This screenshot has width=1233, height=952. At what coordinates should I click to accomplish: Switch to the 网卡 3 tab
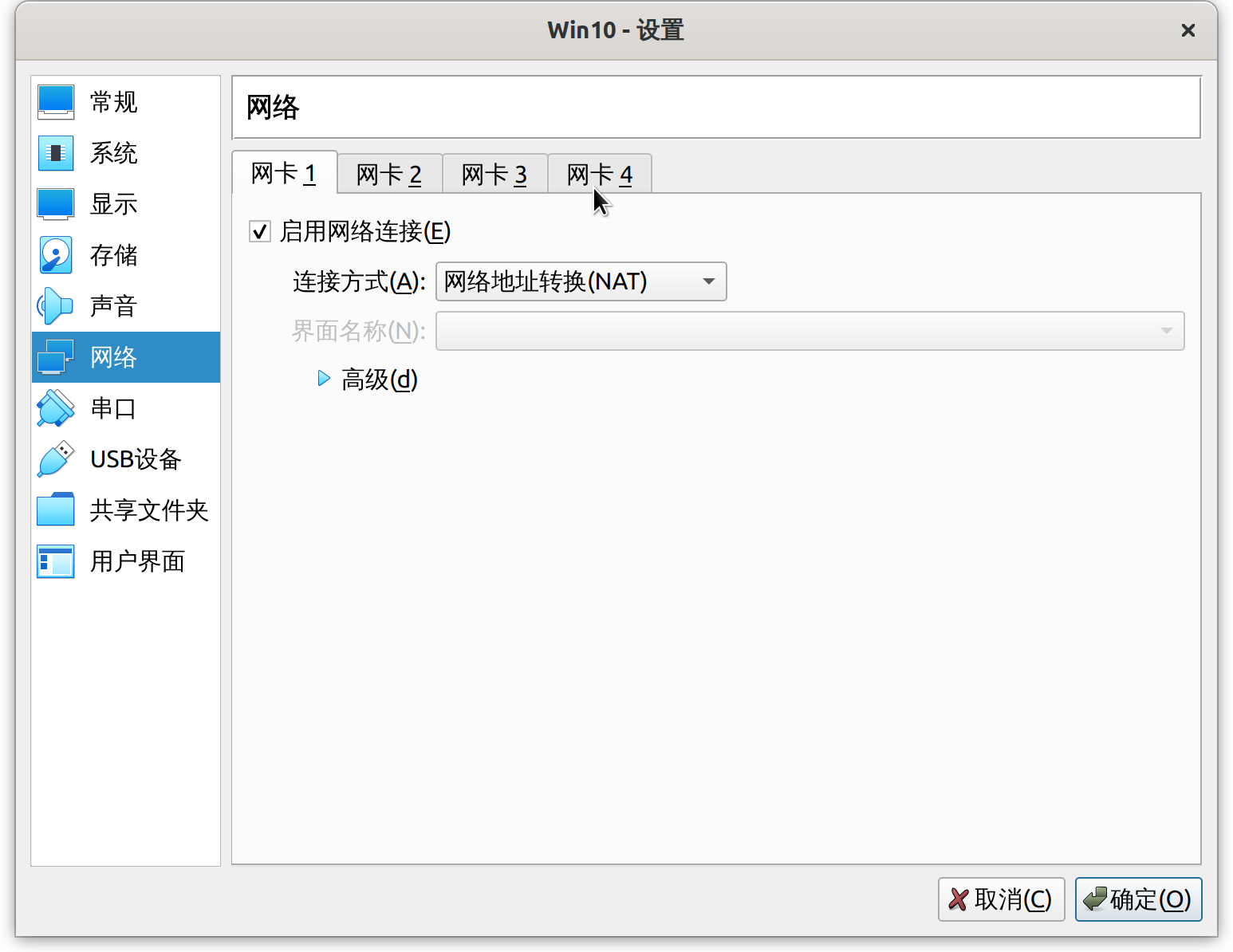(x=494, y=175)
